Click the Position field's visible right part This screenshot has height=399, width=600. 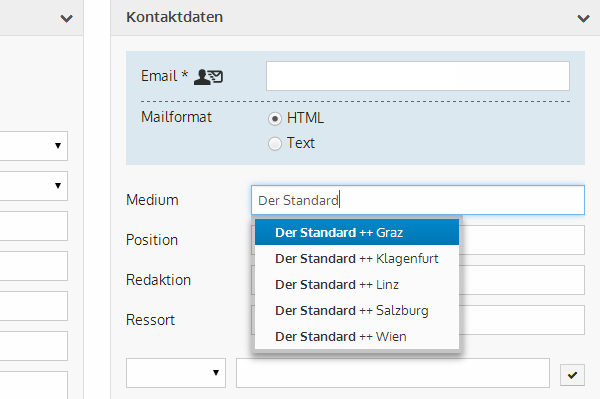(x=522, y=240)
